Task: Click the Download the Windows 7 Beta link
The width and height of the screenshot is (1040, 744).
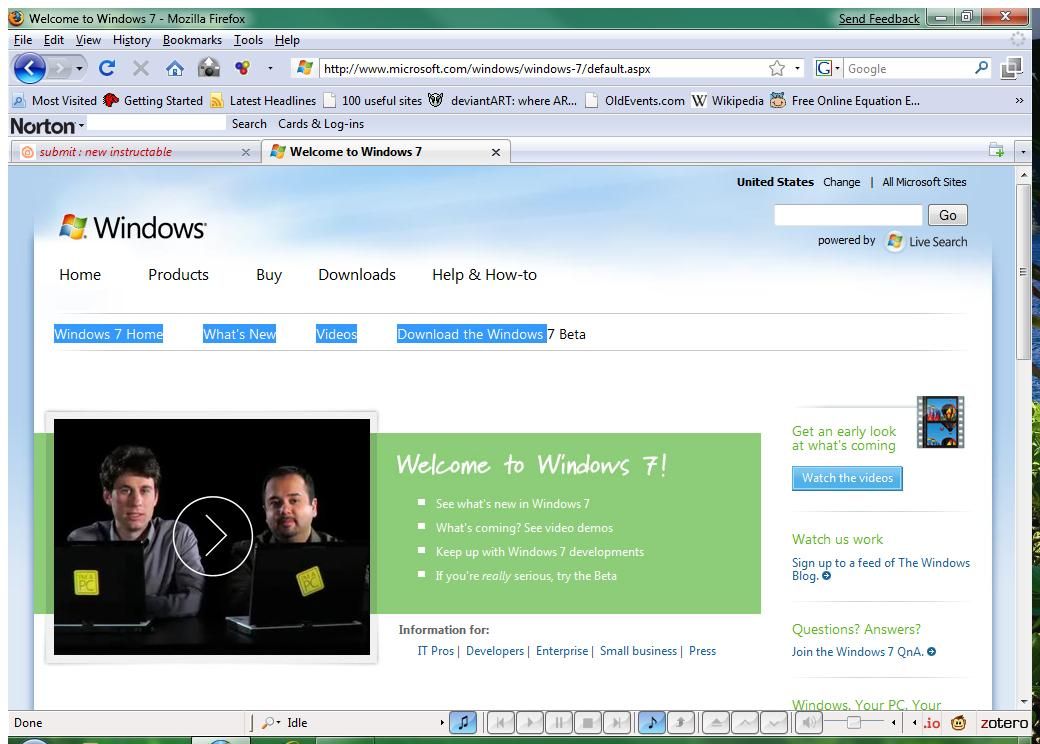Action: 471,334
